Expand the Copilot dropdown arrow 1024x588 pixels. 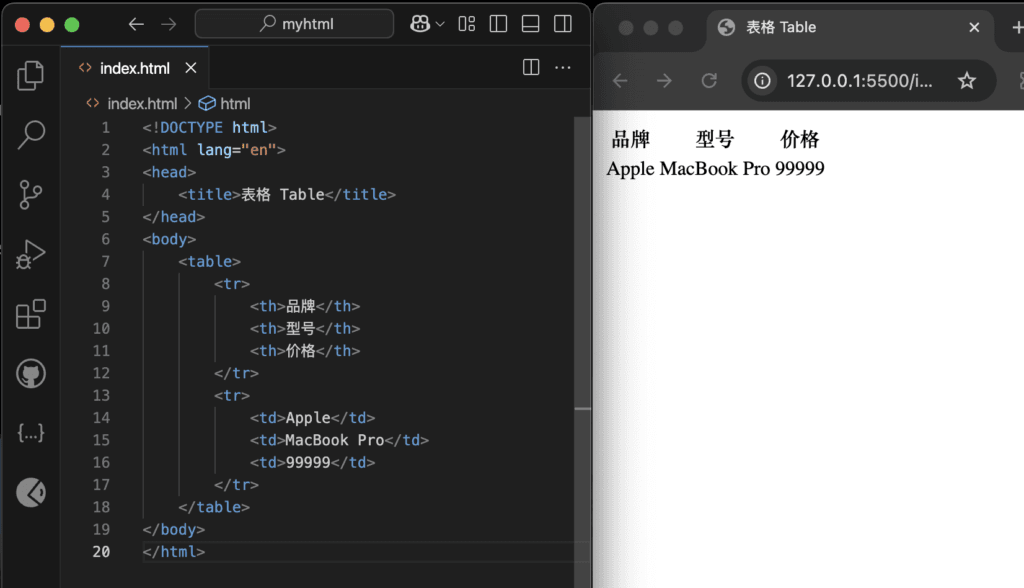(440, 24)
